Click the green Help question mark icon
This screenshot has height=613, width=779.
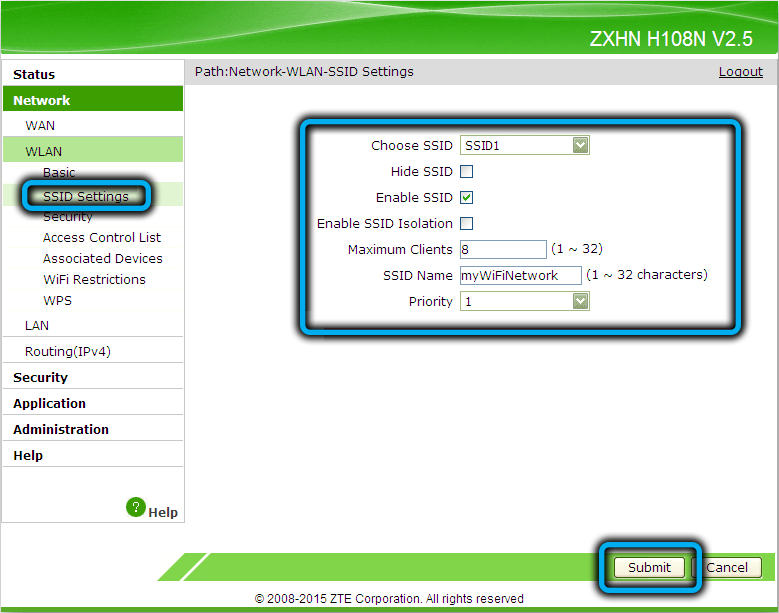pos(136,507)
